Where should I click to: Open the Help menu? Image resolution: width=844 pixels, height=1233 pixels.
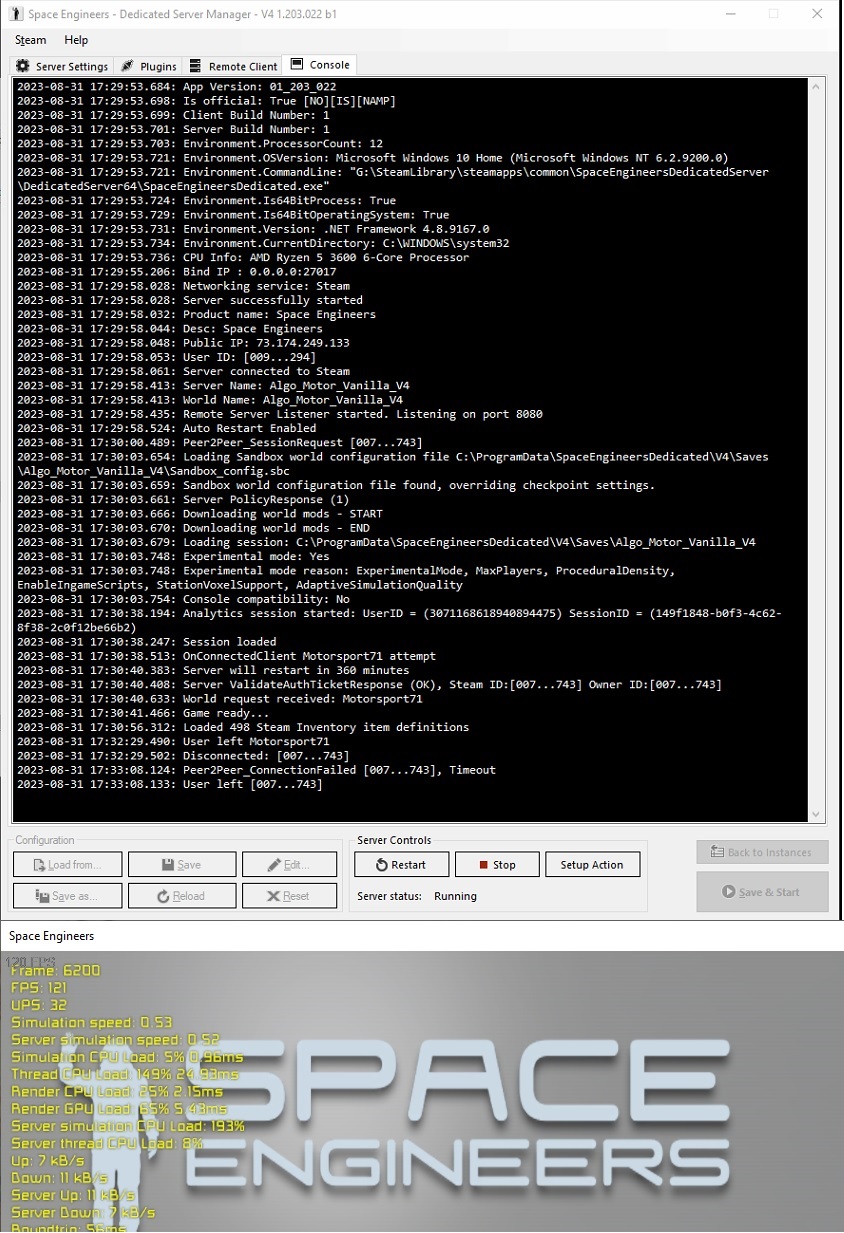point(76,40)
